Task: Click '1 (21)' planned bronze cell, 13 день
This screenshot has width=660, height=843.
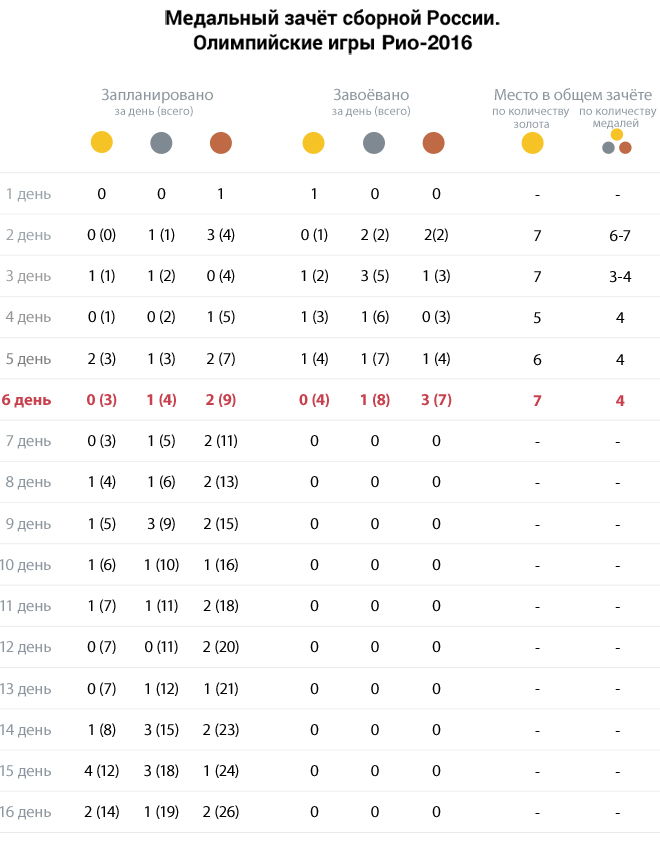Action: click(221, 689)
